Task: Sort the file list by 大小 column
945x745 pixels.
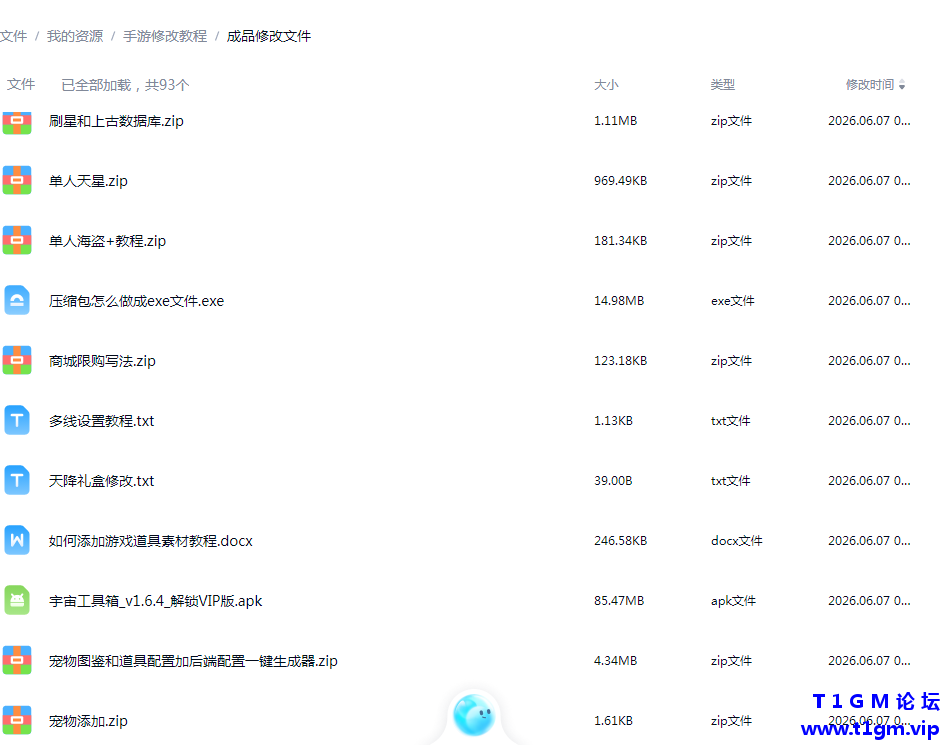Action: pyautogui.click(x=606, y=85)
